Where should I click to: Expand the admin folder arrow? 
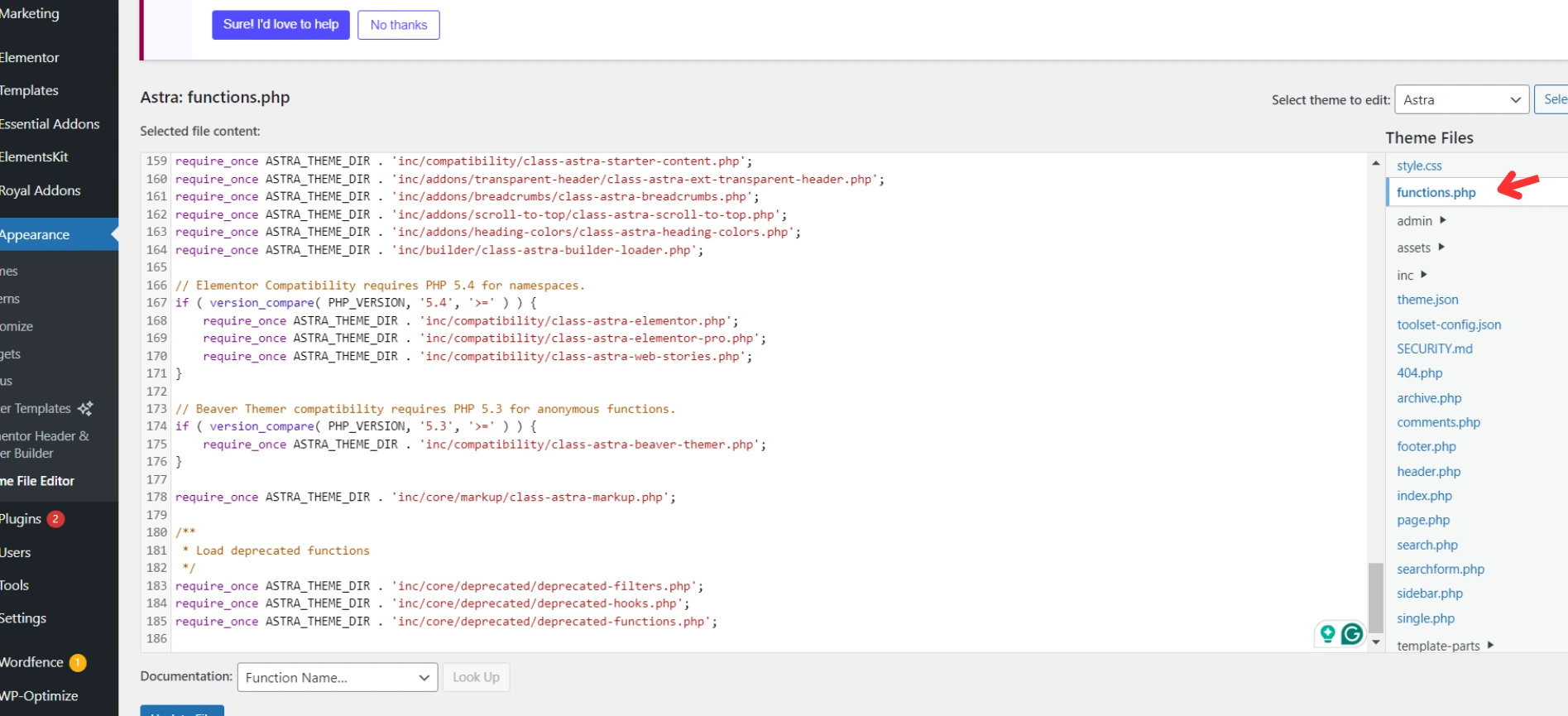coord(1443,220)
